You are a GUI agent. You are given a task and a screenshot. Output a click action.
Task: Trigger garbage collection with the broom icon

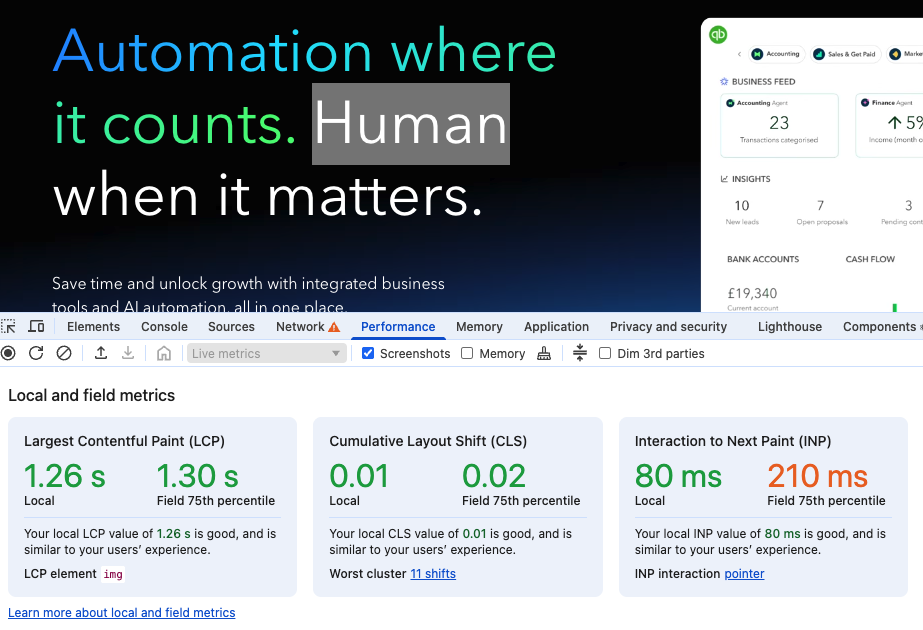point(543,353)
